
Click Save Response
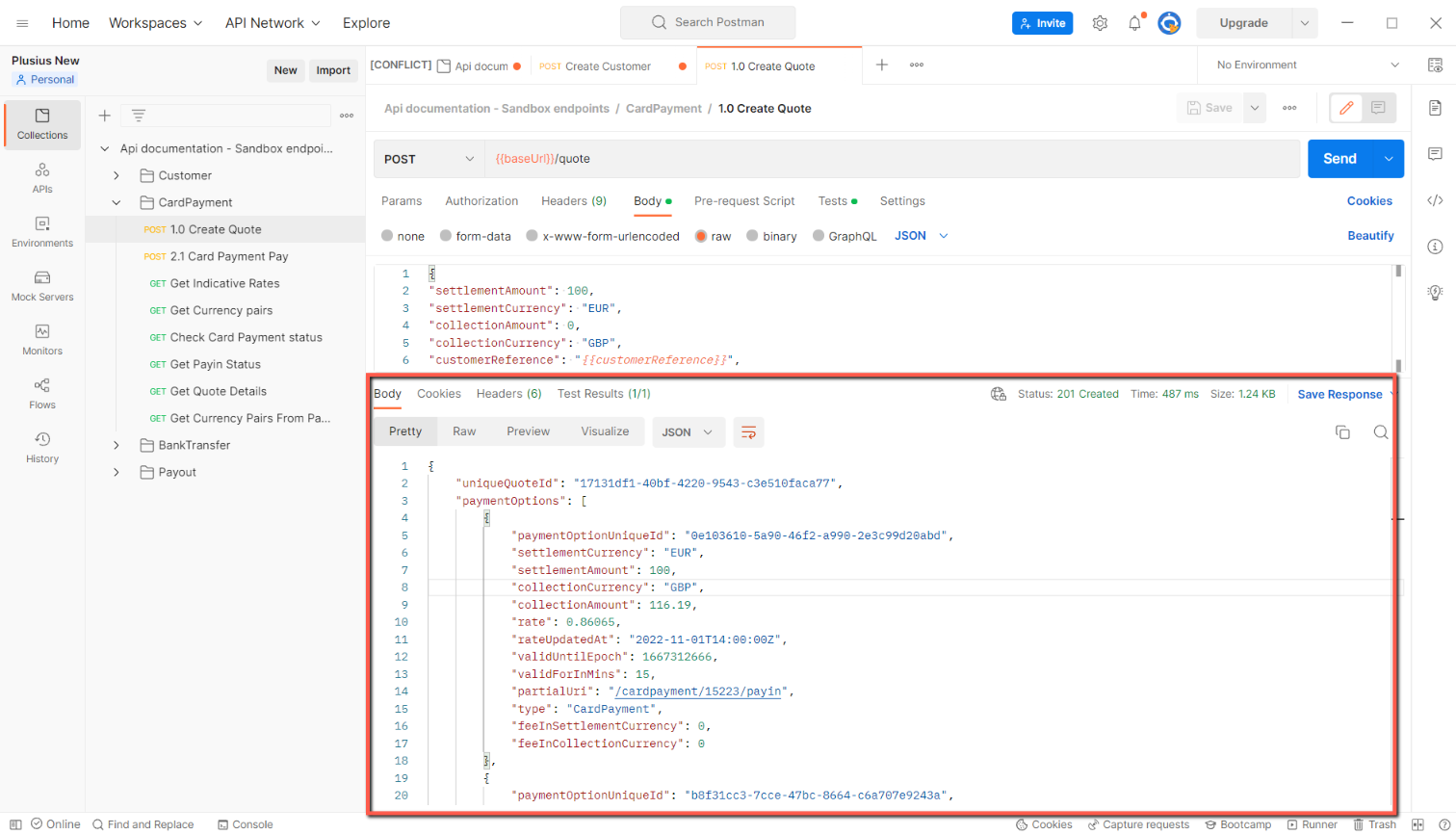click(x=1339, y=394)
